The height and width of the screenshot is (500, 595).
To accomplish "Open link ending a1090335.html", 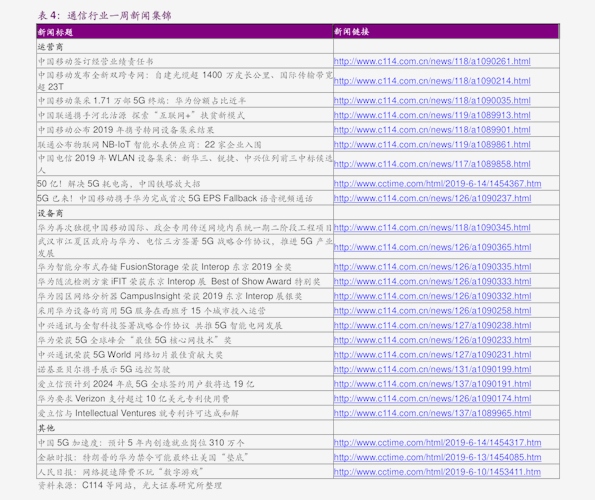I will 432,267.
